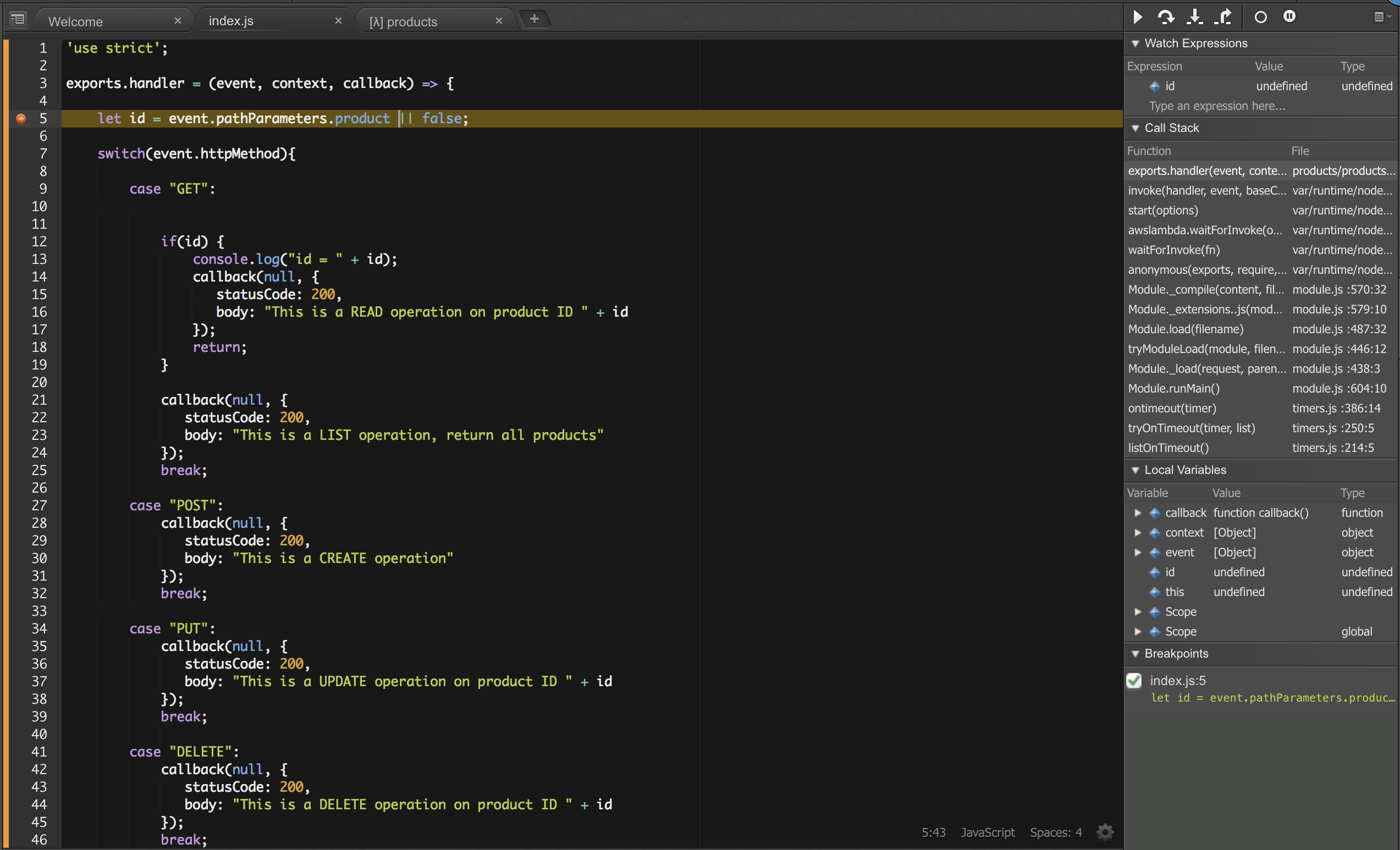The width and height of the screenshot is (1400, 850).
Task: Click the context variable diamond icon
Action: 1155,533
